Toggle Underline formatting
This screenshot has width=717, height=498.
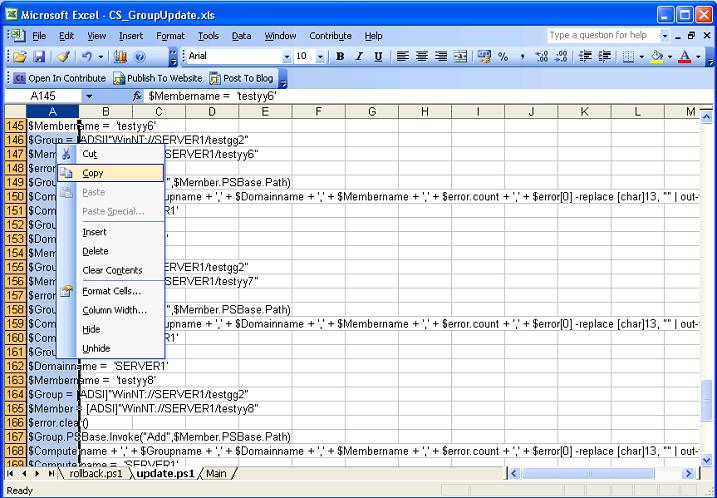click(378, 57)
